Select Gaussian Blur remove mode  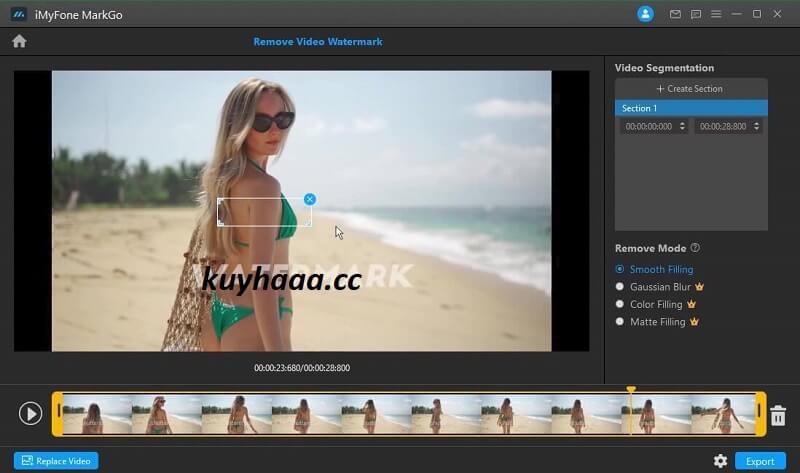(654, 287)
